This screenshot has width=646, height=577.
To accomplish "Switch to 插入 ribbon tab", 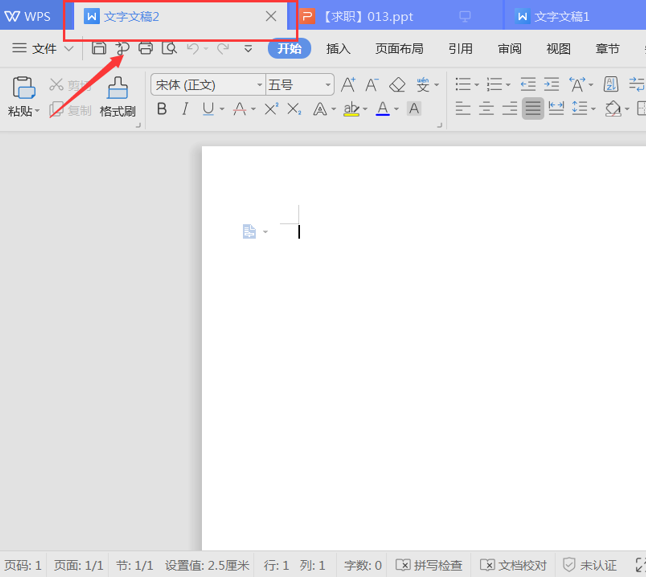I will click(x=338, y=49).
